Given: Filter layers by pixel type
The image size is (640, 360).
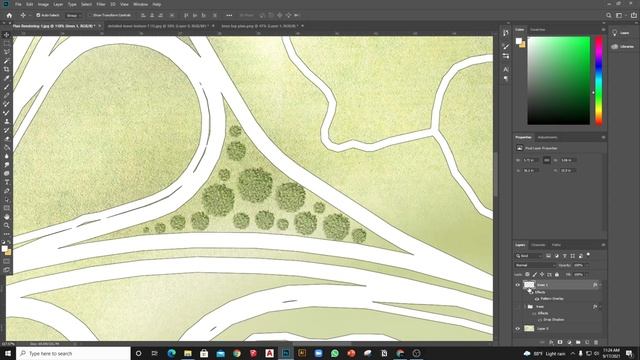Looking at the screenshot, I should coord(549,256).
